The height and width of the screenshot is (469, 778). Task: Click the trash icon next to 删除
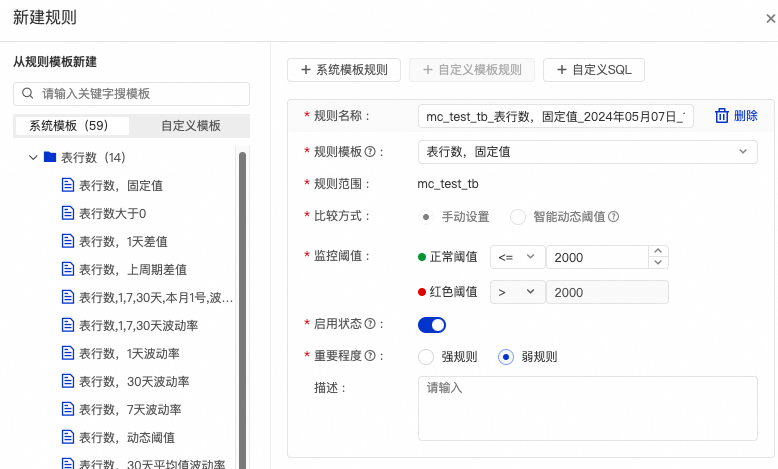click(721, 116)
